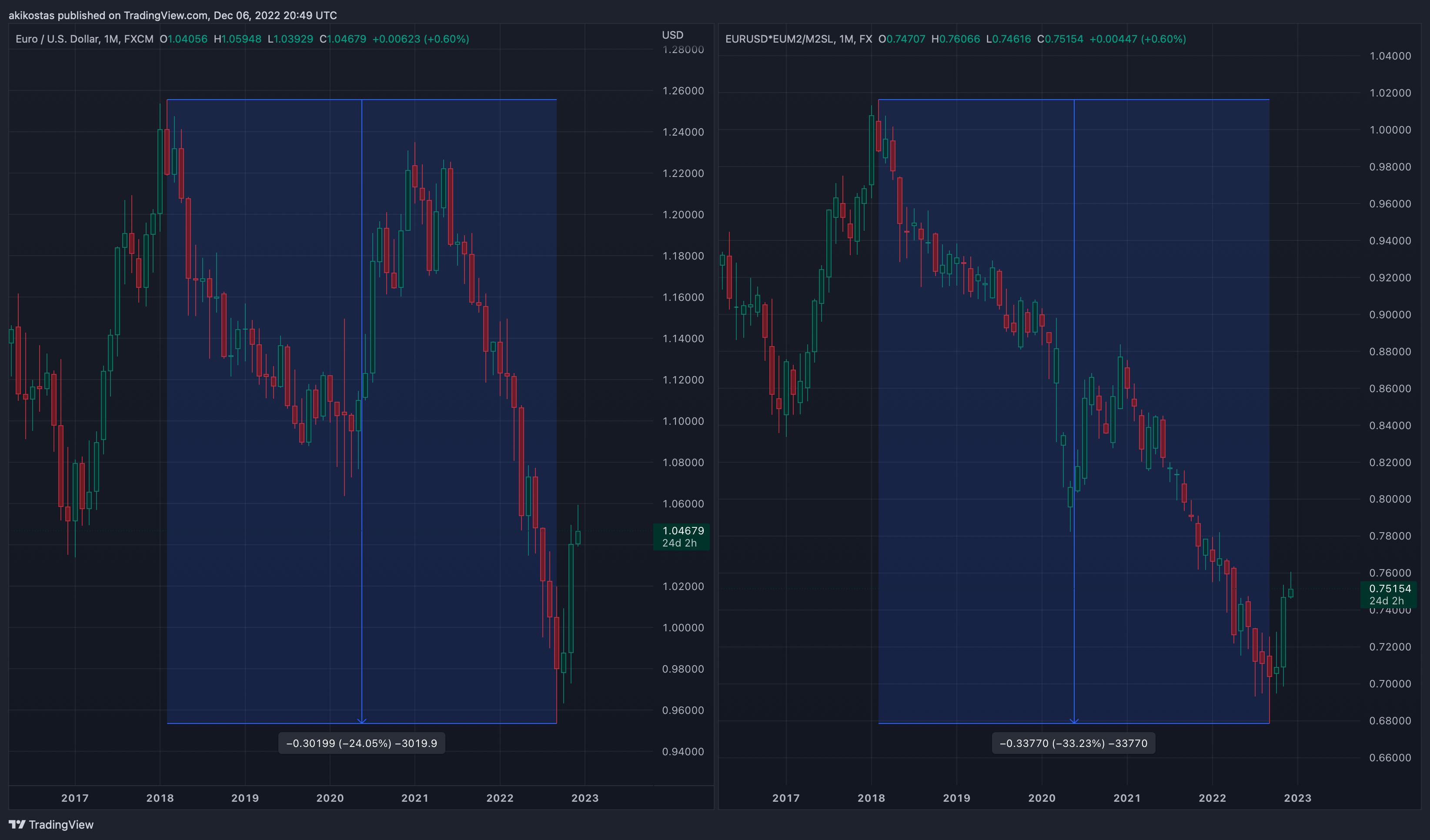Click the right measurement label '−0.33770 (−33.23%) −33770'
The image size is (1430, 840).
1073,743
